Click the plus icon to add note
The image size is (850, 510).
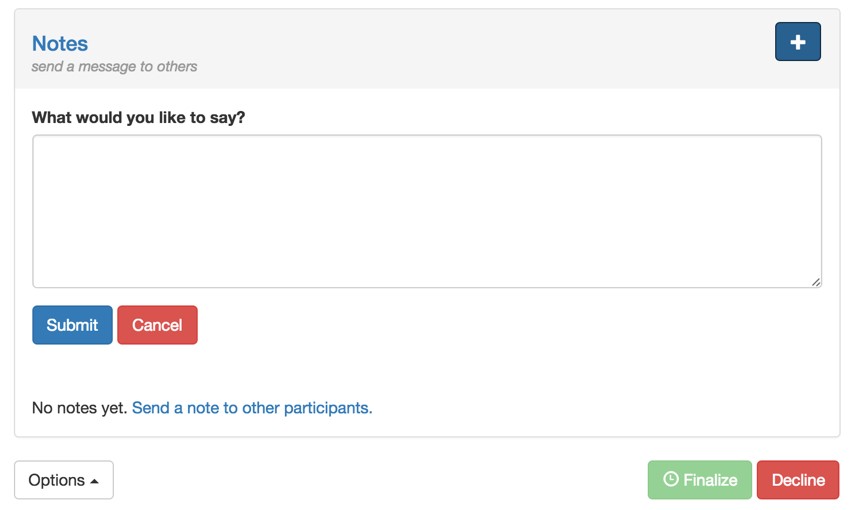pyautogui.click(x=797, y=42)
